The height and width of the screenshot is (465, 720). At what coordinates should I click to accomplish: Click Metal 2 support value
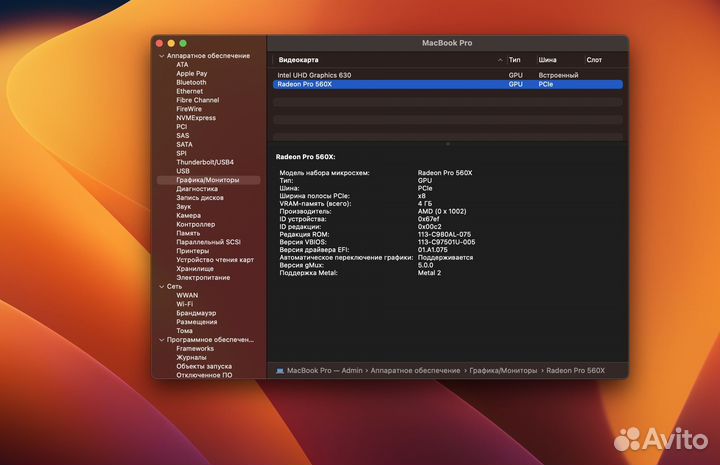pos(429,273)
